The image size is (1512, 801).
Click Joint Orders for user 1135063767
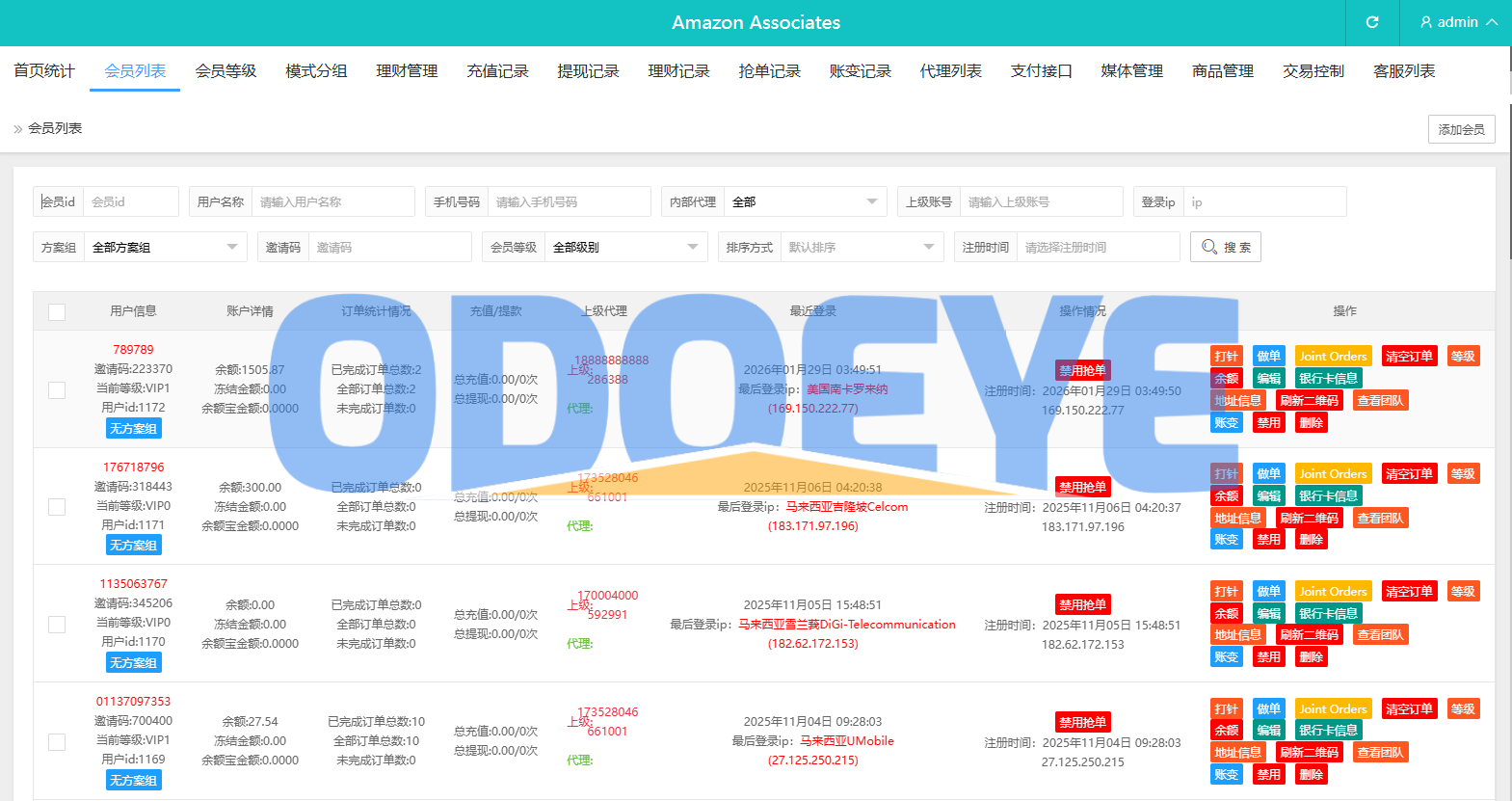coord(1332,592)
